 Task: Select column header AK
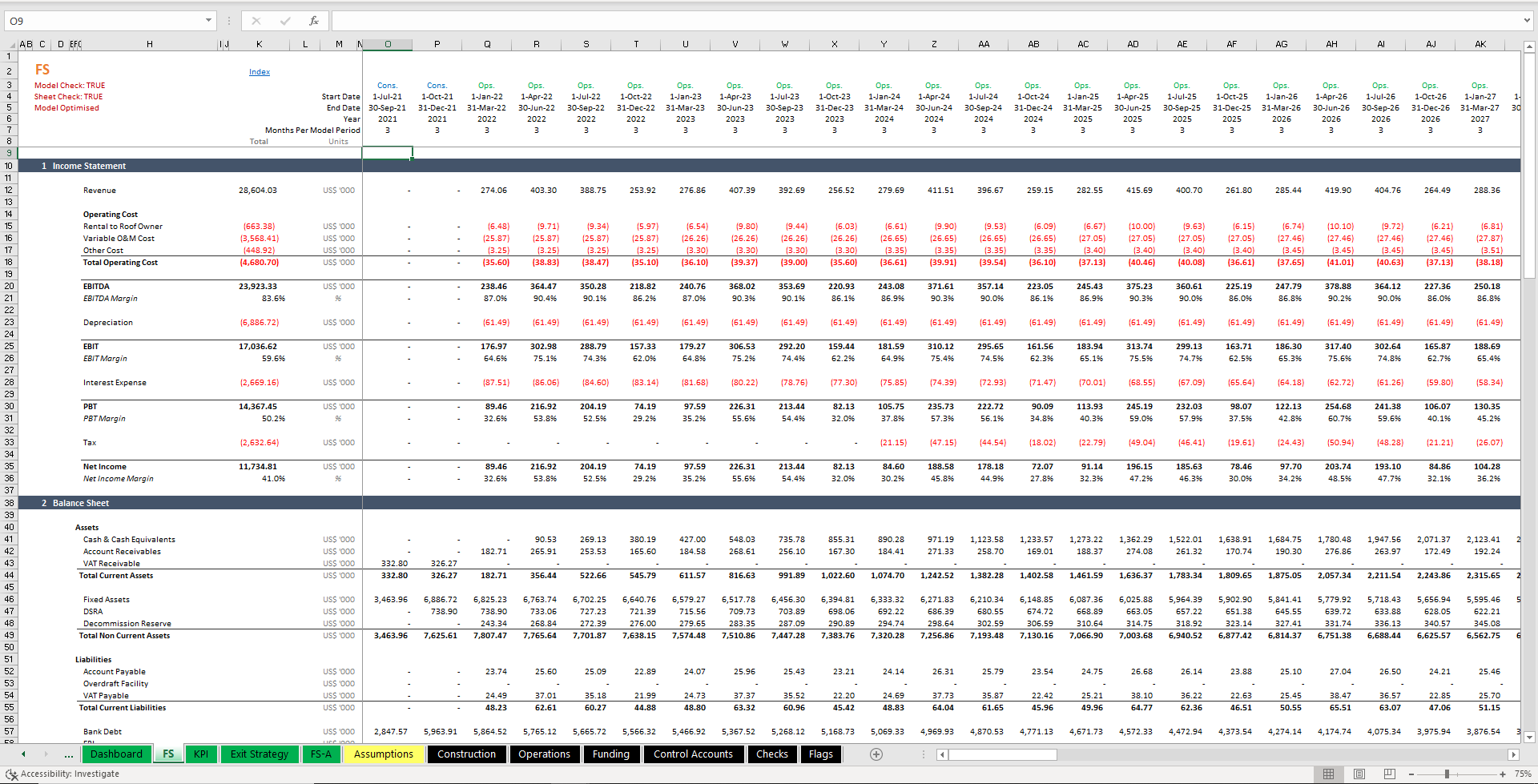[1480, 45]
